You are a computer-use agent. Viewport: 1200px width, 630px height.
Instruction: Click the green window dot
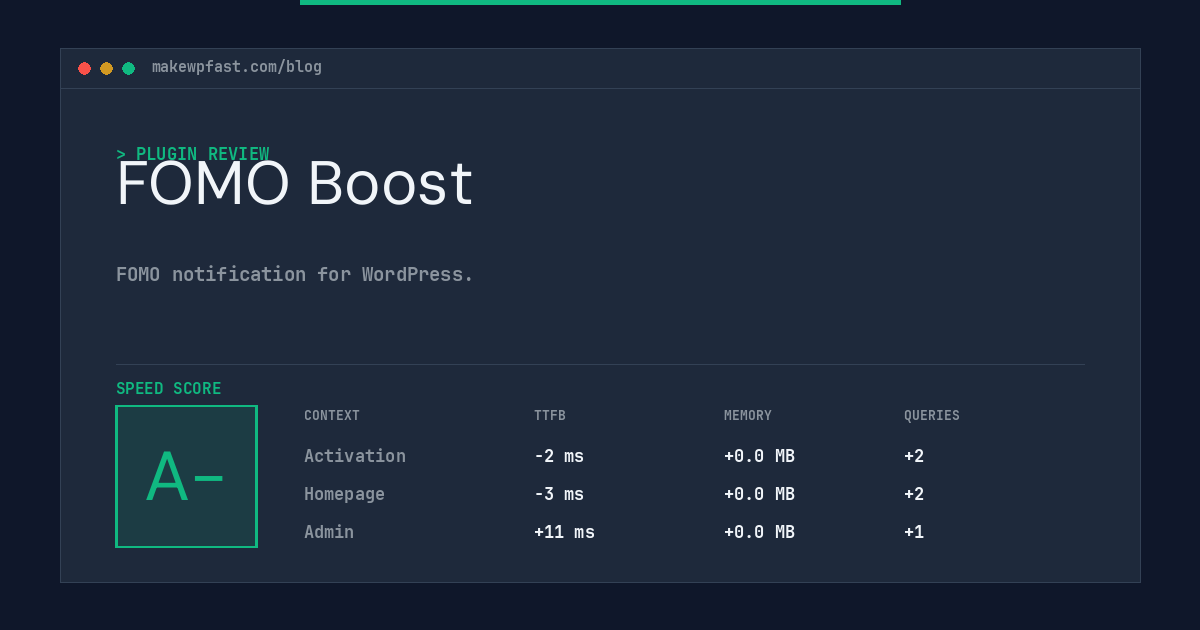coord(128,68)
